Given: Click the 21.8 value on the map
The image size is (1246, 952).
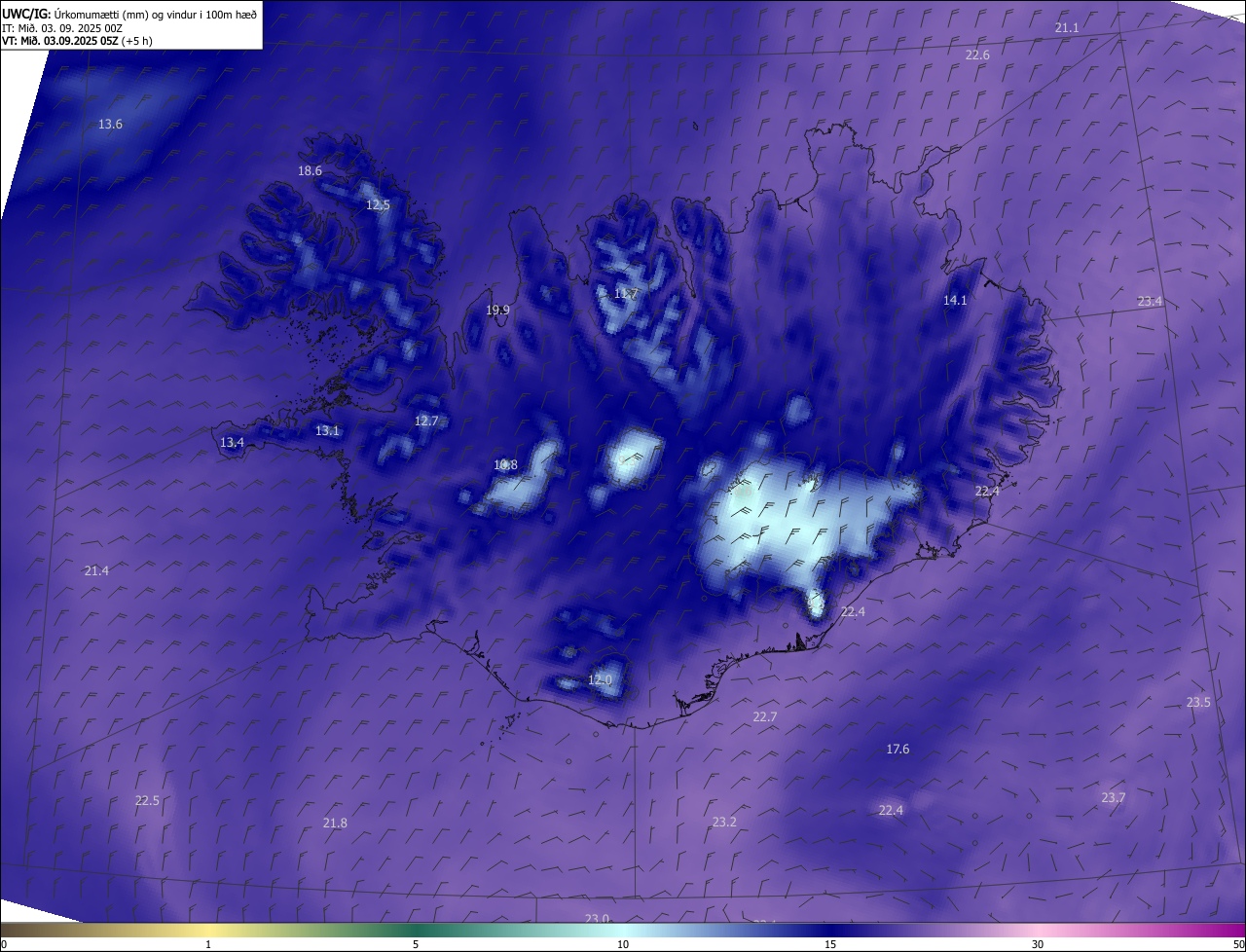Looking at the screenshot, I should pyautogui.click(x=335, y=823).
